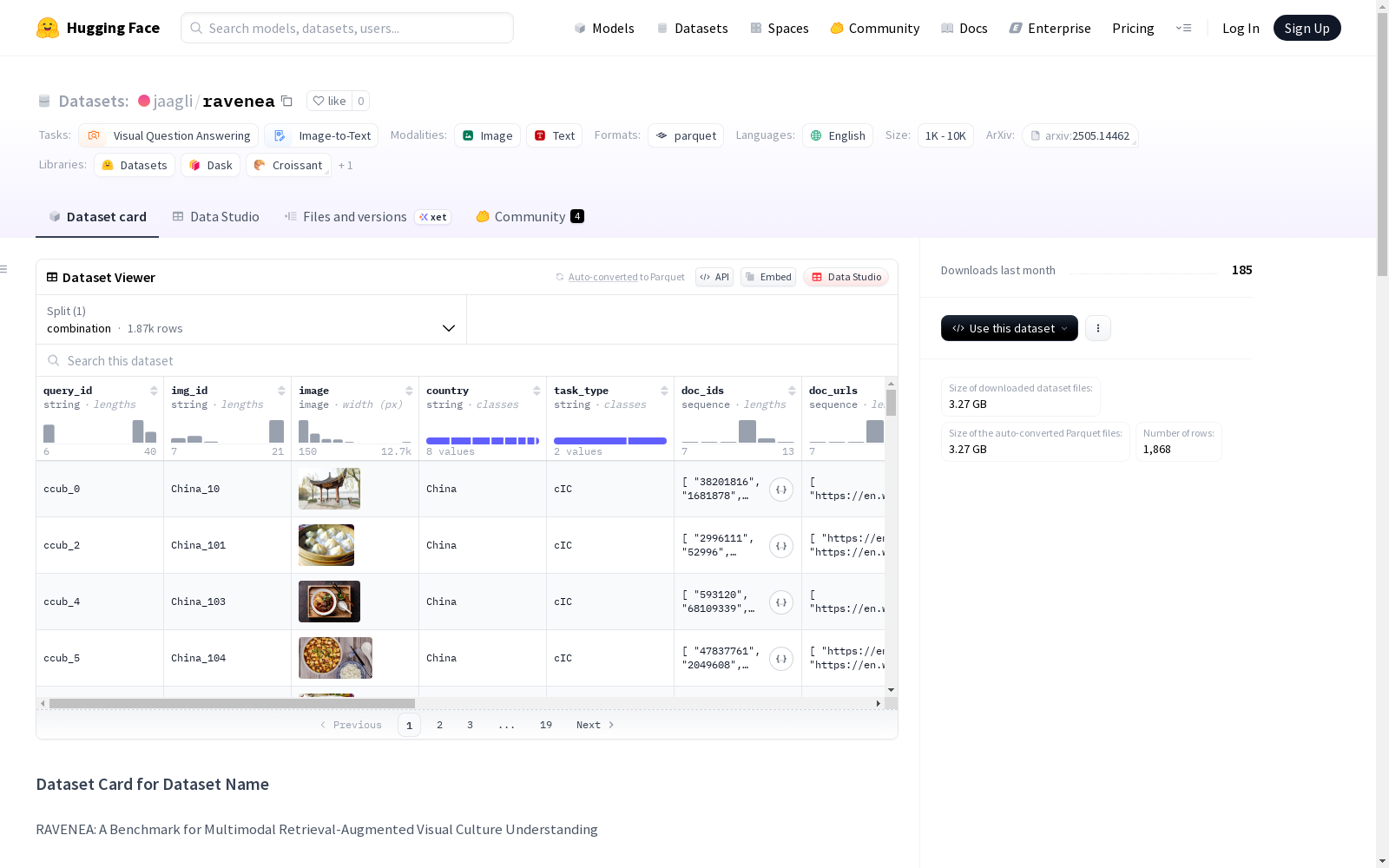Focus the Search this dataset field
Image resolution: width=1389 pixels, height=868 pixels.
[467, 360]
